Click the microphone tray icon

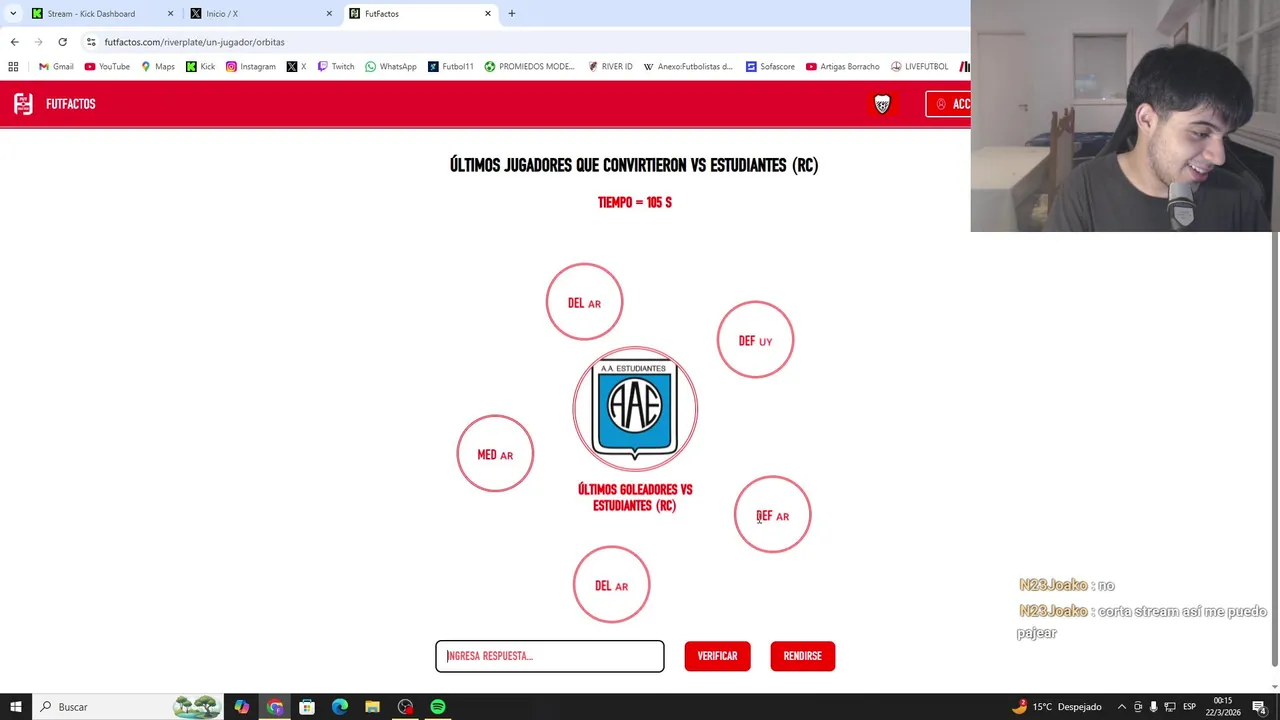tap(1153, 707)
